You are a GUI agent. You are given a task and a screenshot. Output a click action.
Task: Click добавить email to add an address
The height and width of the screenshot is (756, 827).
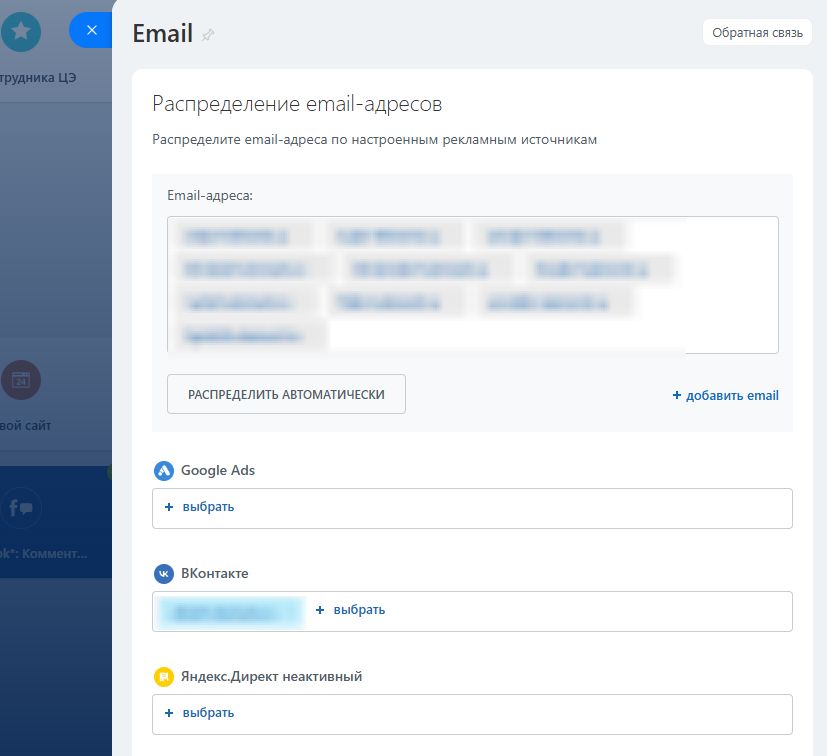click(x=731, y=395)
